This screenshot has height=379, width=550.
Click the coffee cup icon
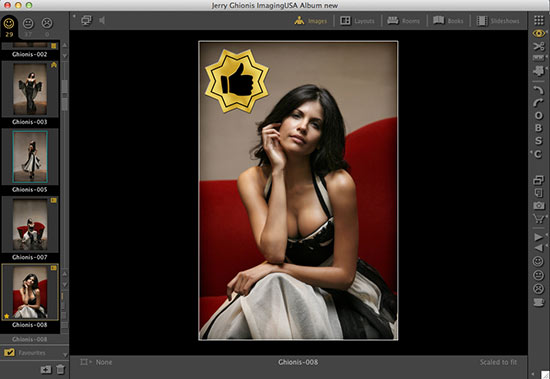pyautogui.click(x=538, y=302)
